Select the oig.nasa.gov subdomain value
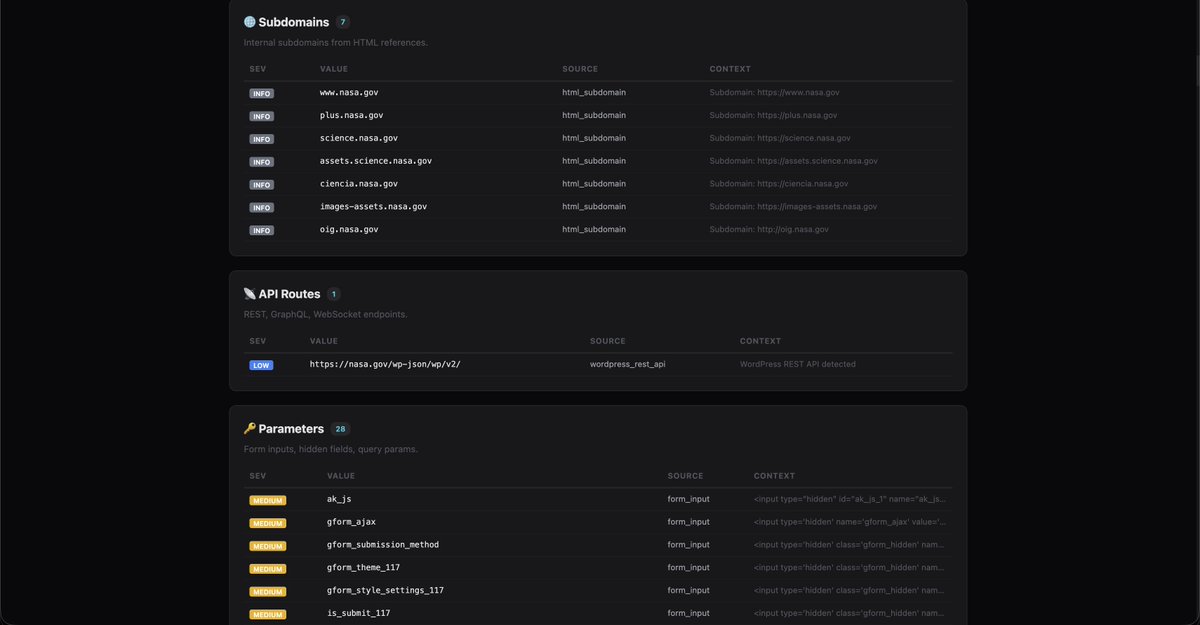1200x625 pixels. [349, 230]
